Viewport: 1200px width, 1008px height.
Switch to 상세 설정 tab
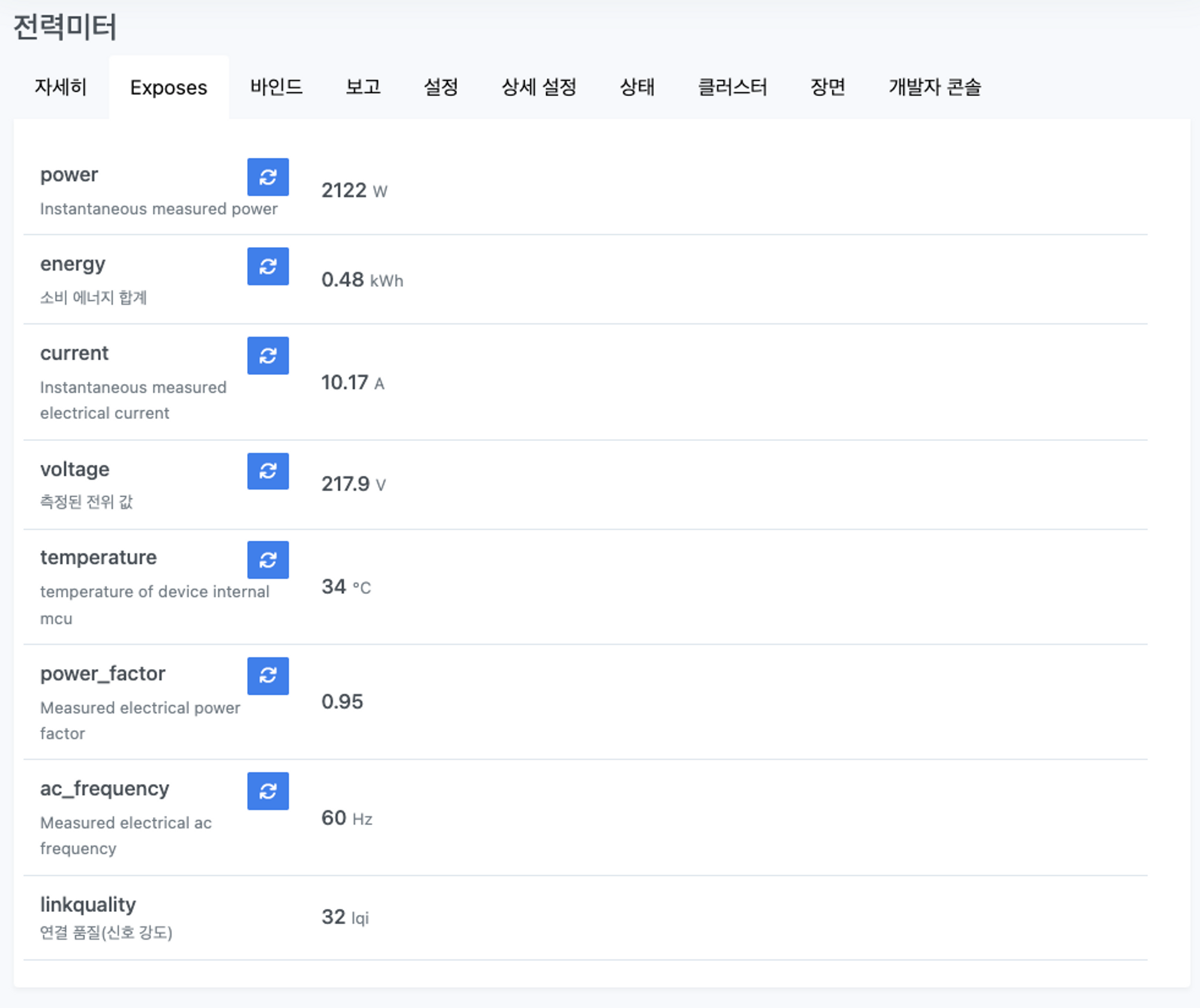click(x=539, y=87)
